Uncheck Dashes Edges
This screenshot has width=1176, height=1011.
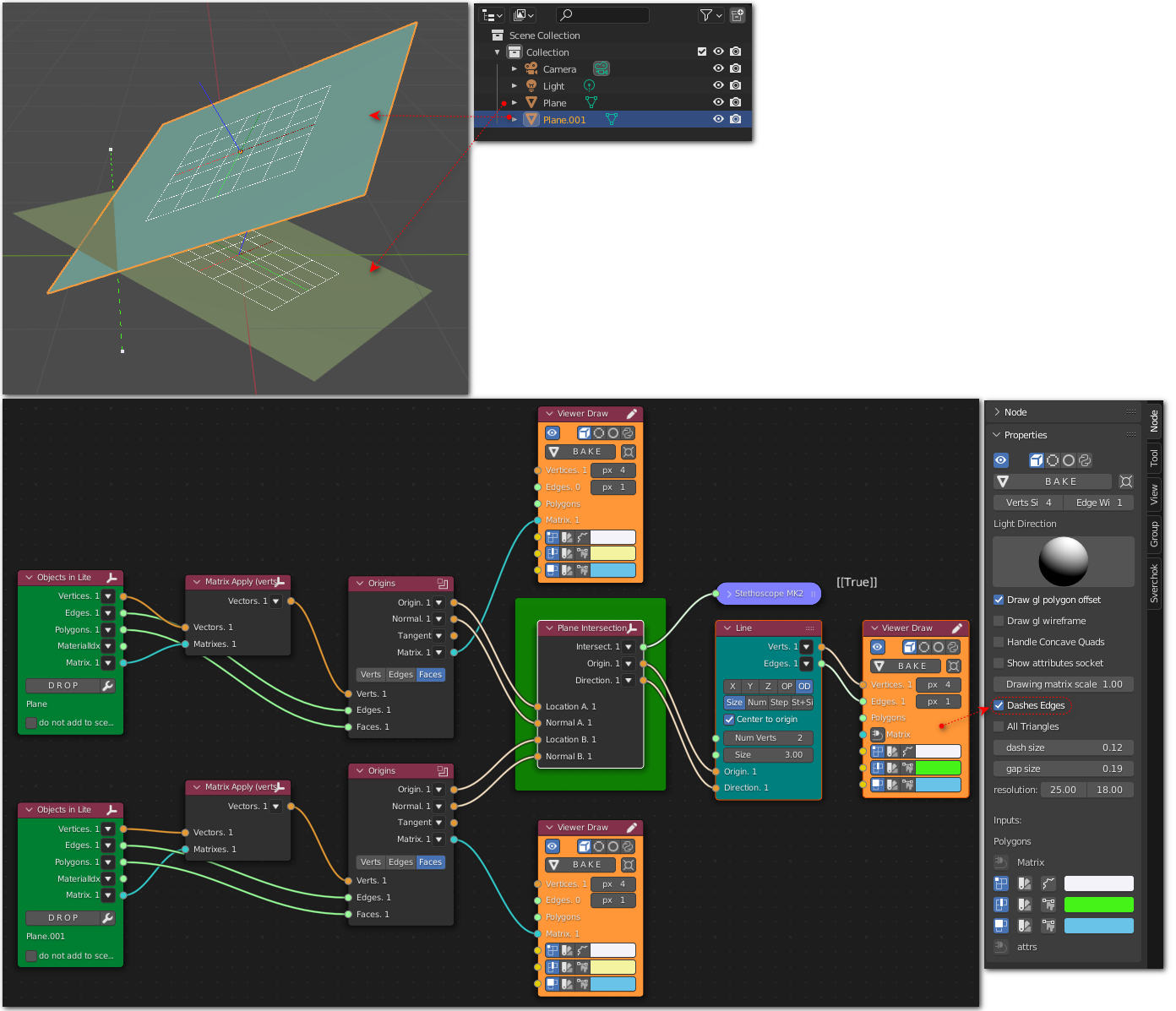click(999, 705)
